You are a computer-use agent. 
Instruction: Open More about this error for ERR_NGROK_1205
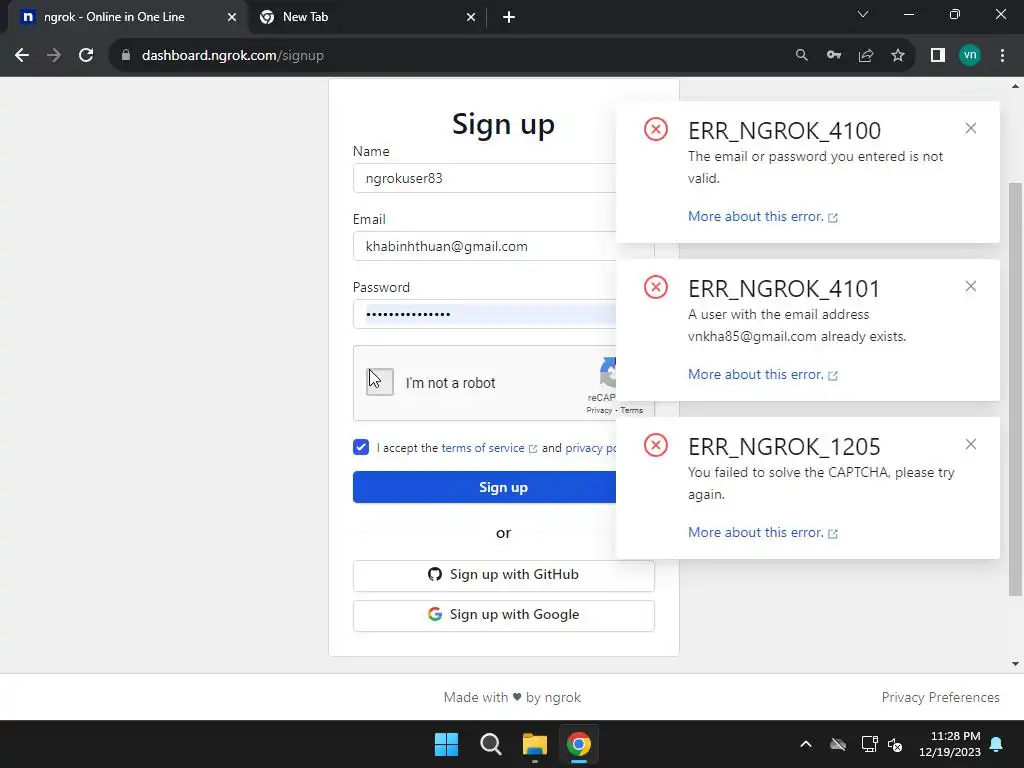tap(763, 532)
